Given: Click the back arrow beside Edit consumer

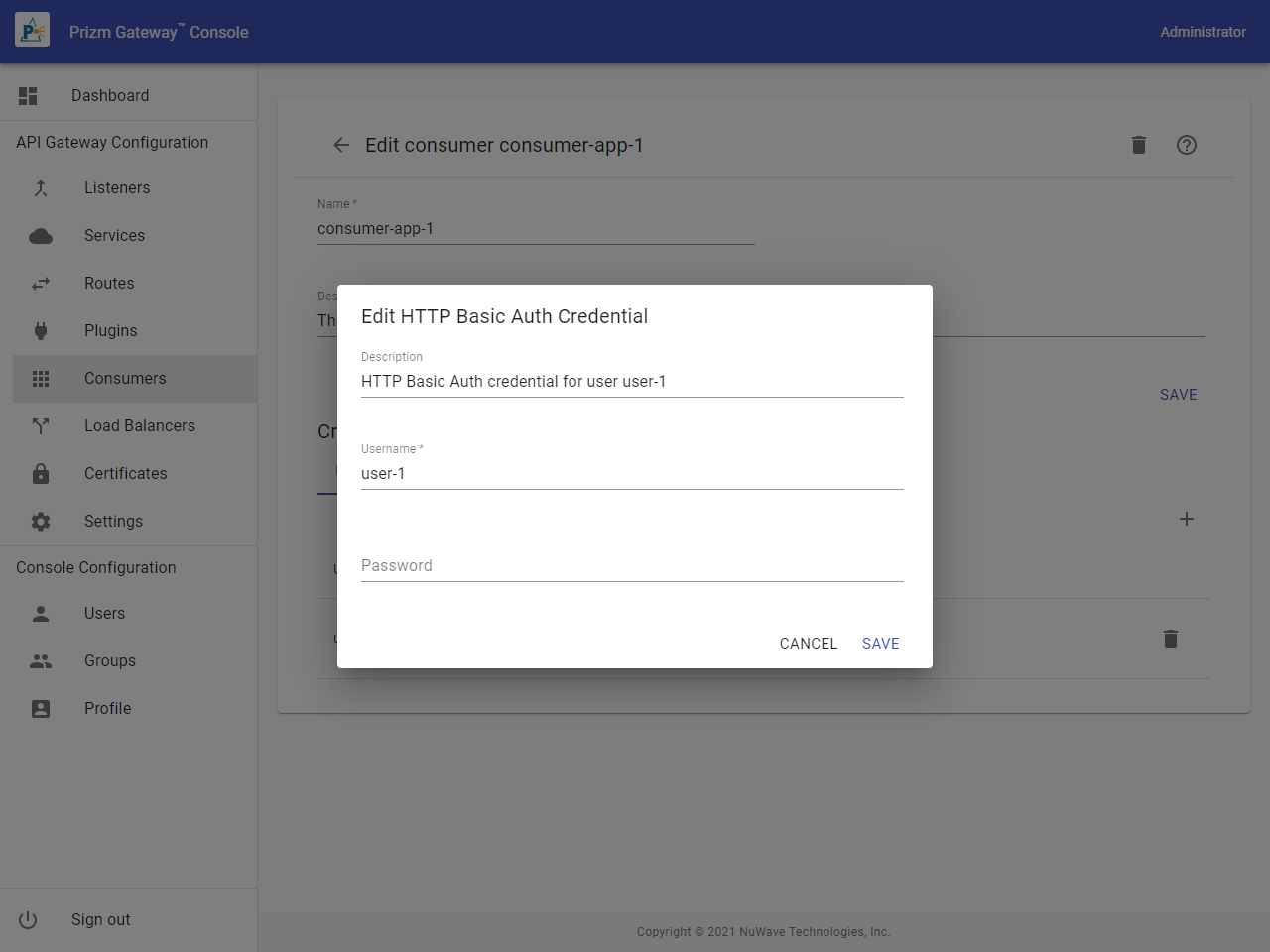Looking at the screenshot, I should [x=341, y=145].
